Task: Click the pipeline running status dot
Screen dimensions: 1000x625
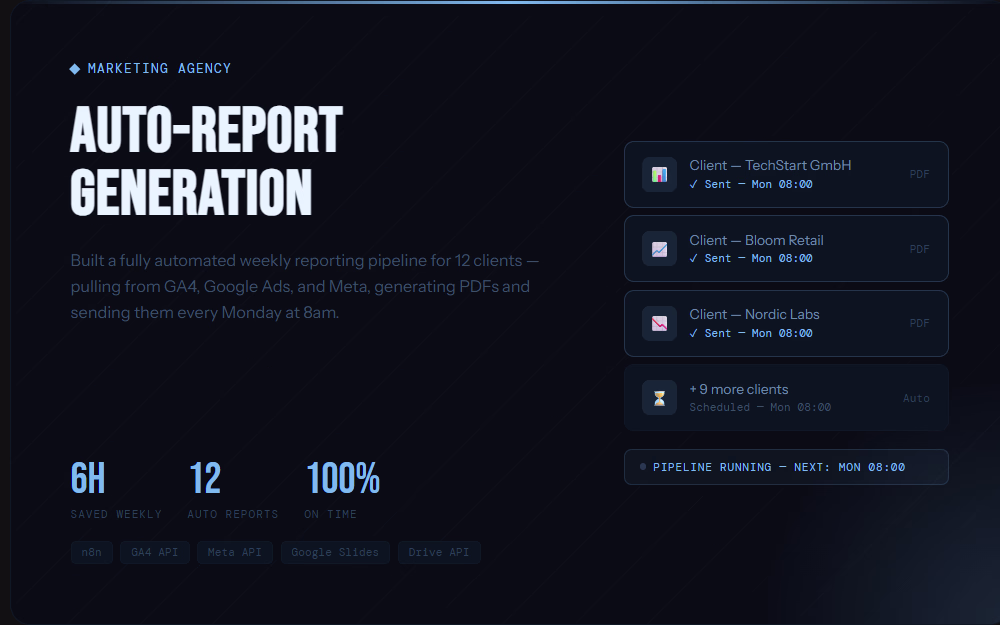Action: (643, 467)
